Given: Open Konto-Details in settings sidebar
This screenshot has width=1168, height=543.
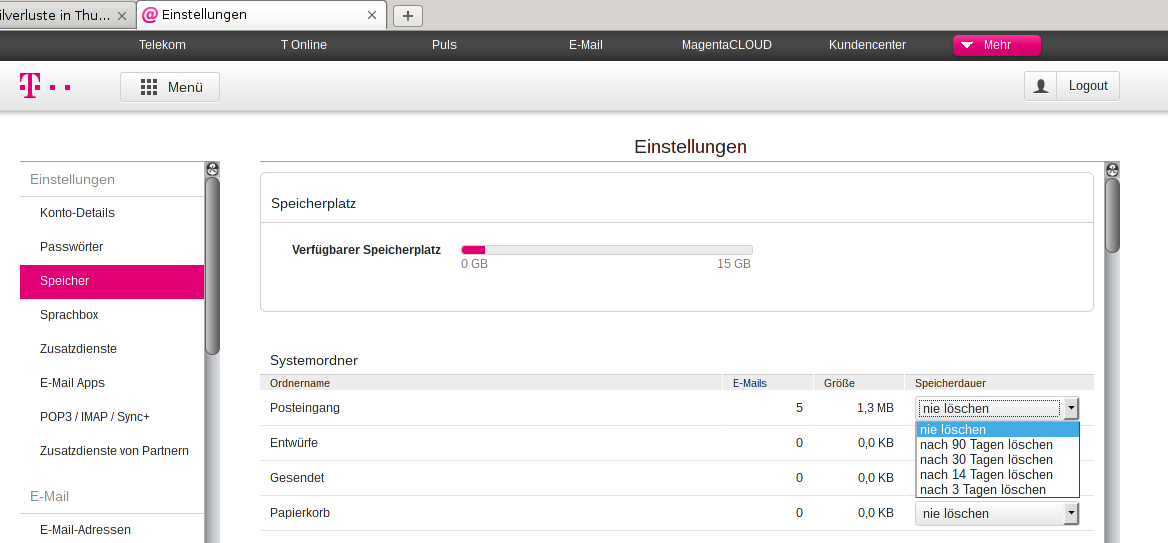Looking at the screenshot, I should pos(77,213).
